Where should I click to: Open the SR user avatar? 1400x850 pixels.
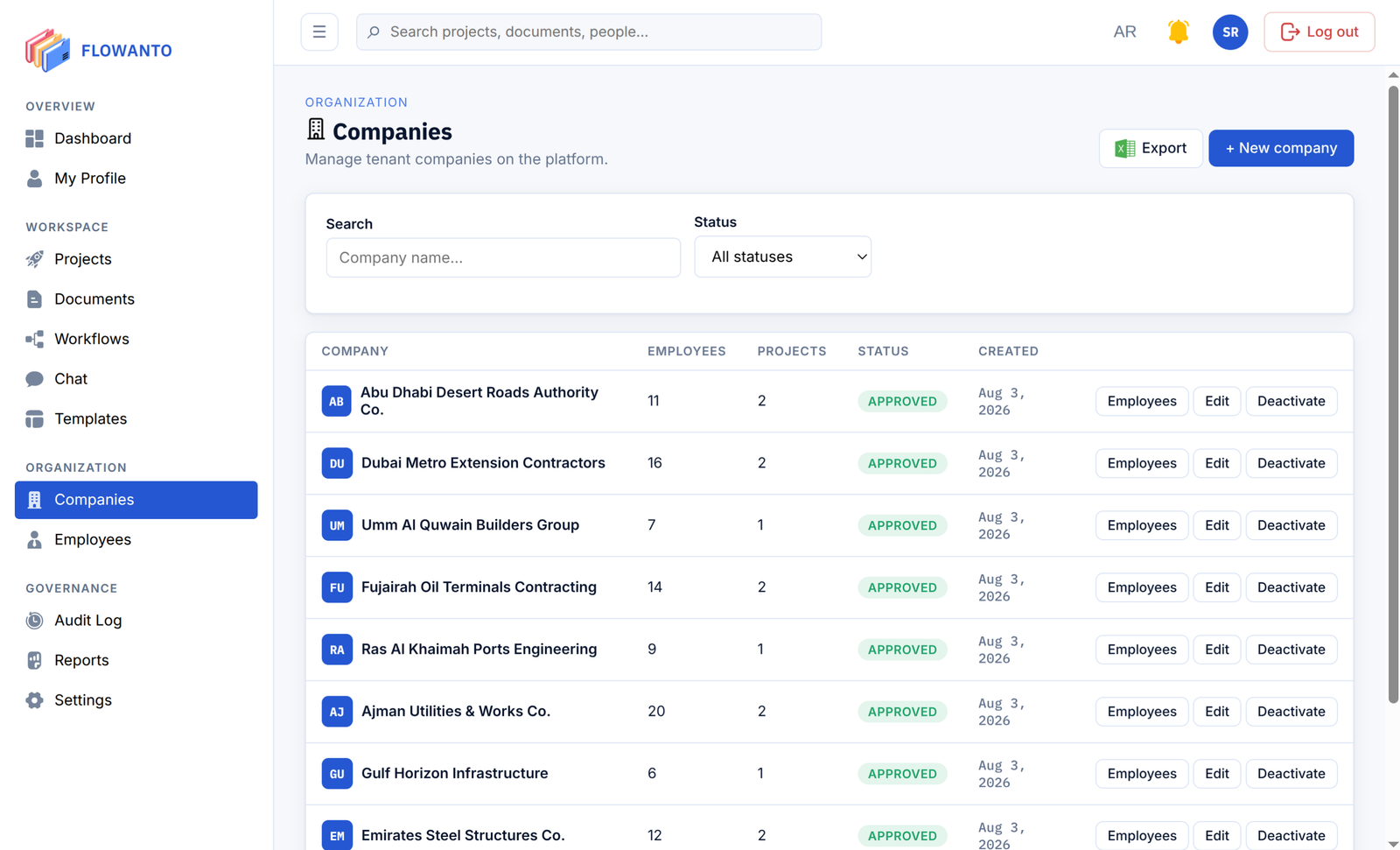1230,32
